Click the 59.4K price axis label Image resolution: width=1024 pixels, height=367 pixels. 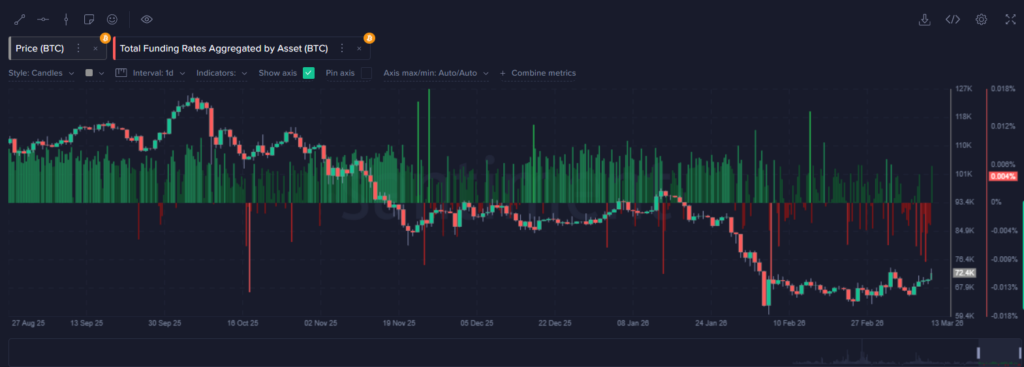965,315
